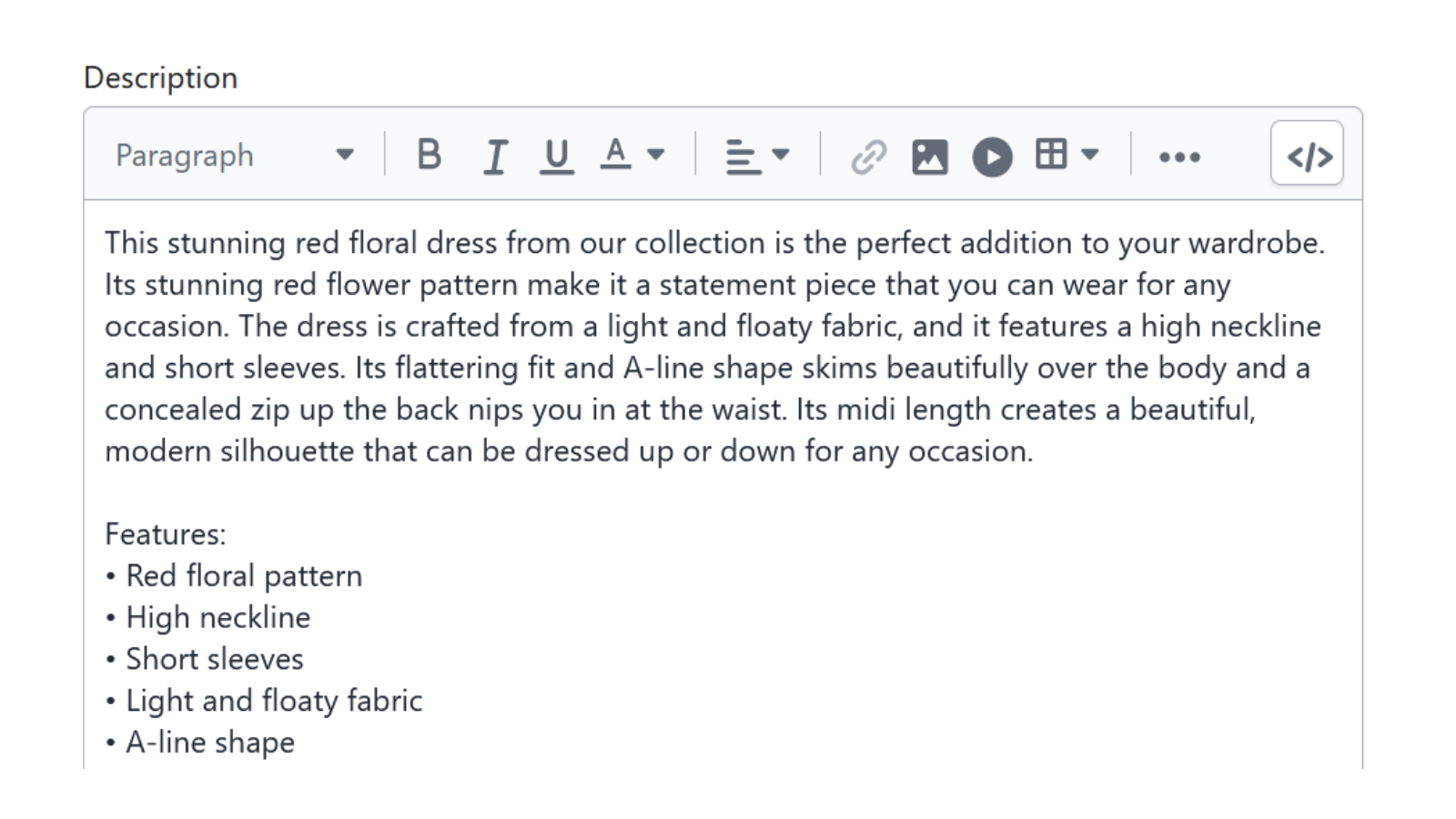1456x819 pixels.
Task: Open more formatting options
Action: point(1179,157)
